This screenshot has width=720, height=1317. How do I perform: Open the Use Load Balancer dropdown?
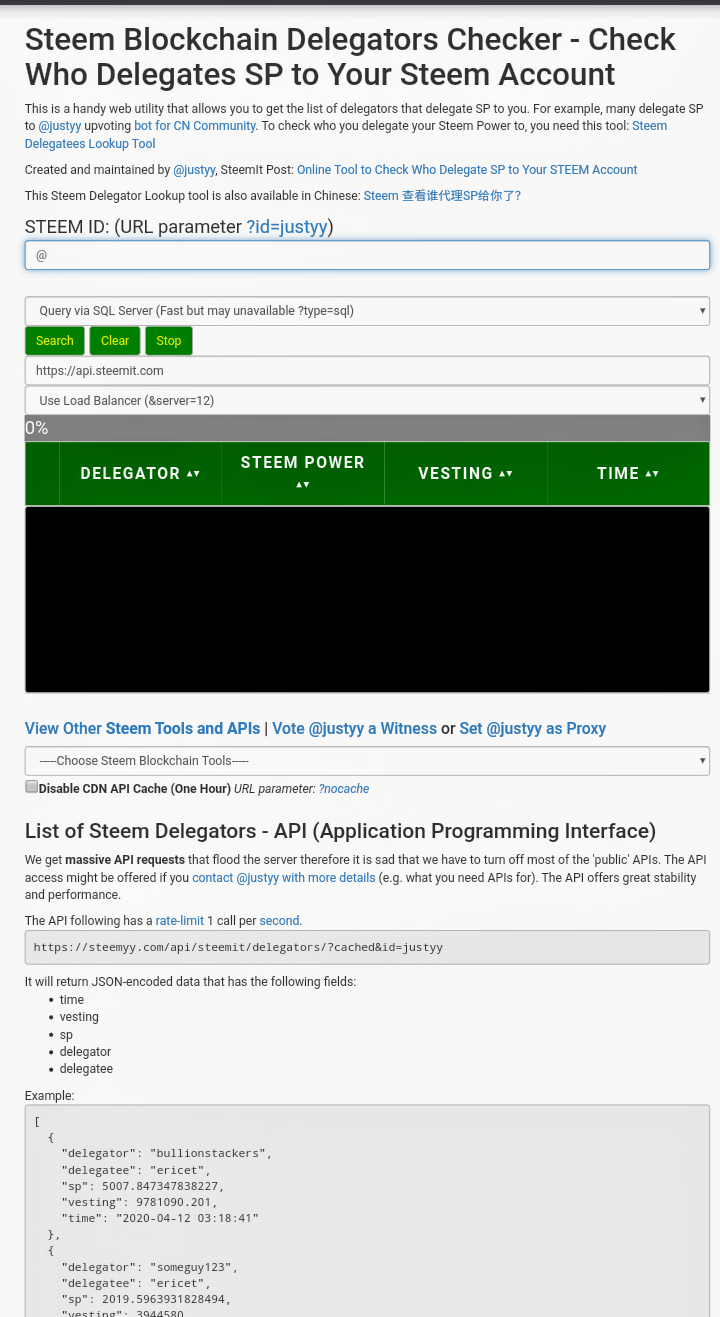pos(367,401)
